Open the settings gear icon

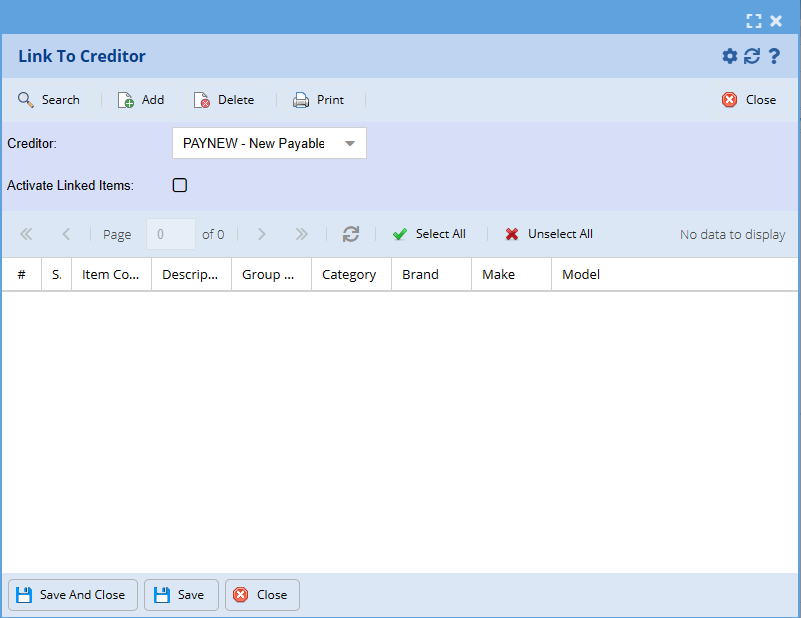pyautogui.click(x=729, y=56)
